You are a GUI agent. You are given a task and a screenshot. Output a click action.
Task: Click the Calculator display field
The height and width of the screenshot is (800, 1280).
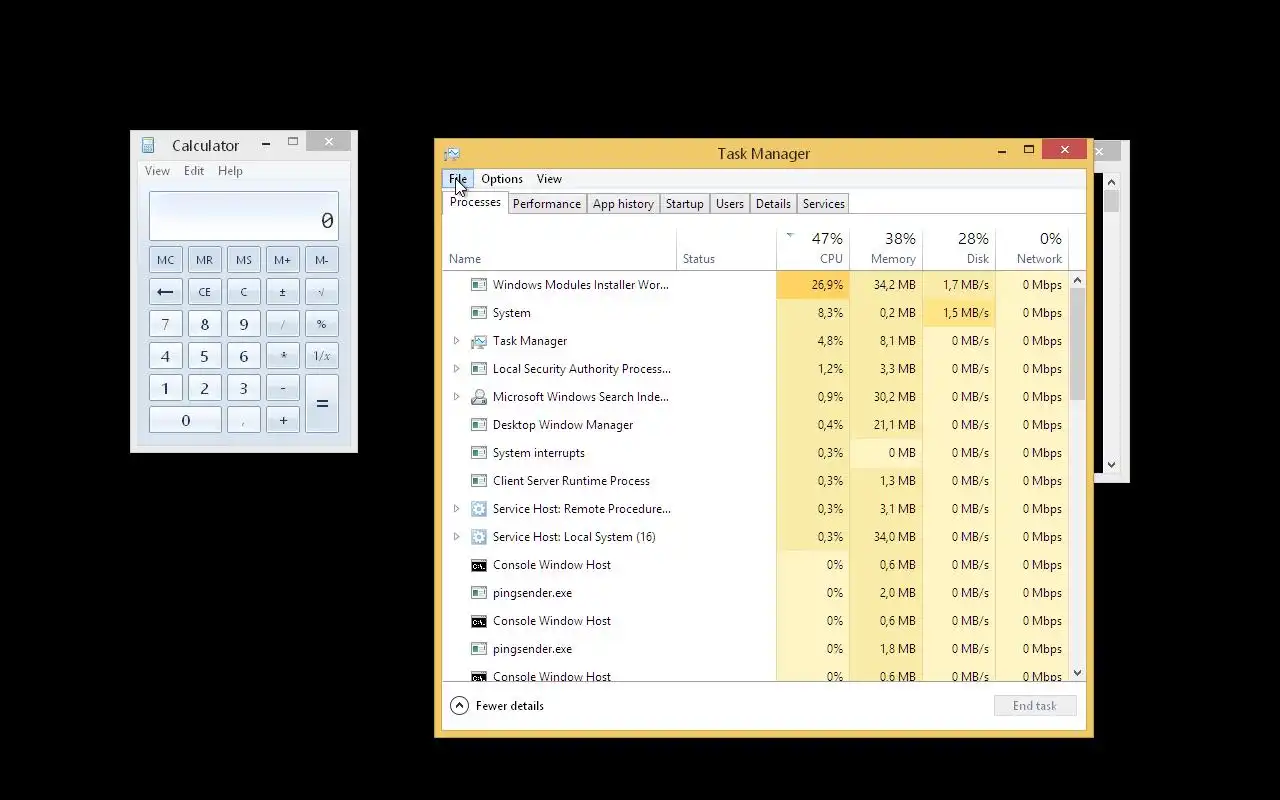coord(244,216)
